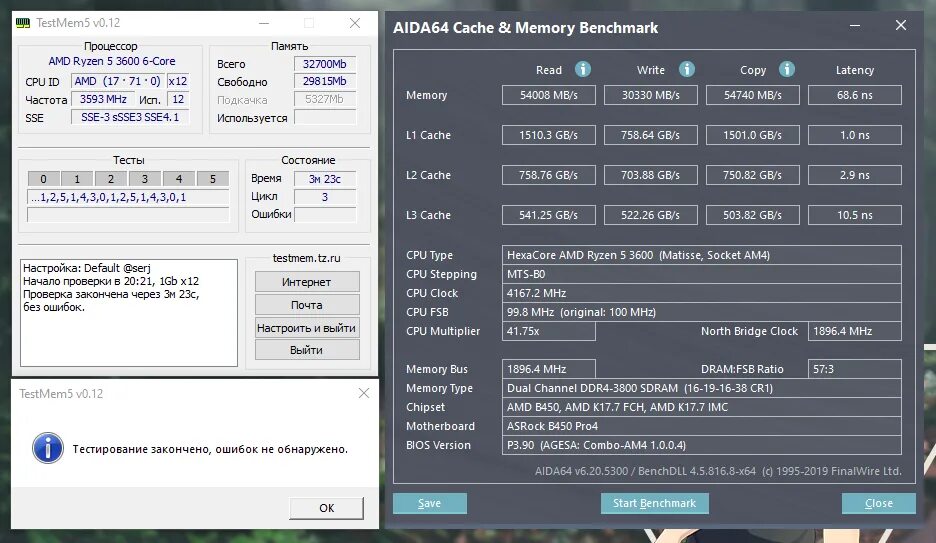Click CPU FSB value 99.8 MHz
This screenshot has width=936, height=543.
pyautogui.click(x=701, y=312)
